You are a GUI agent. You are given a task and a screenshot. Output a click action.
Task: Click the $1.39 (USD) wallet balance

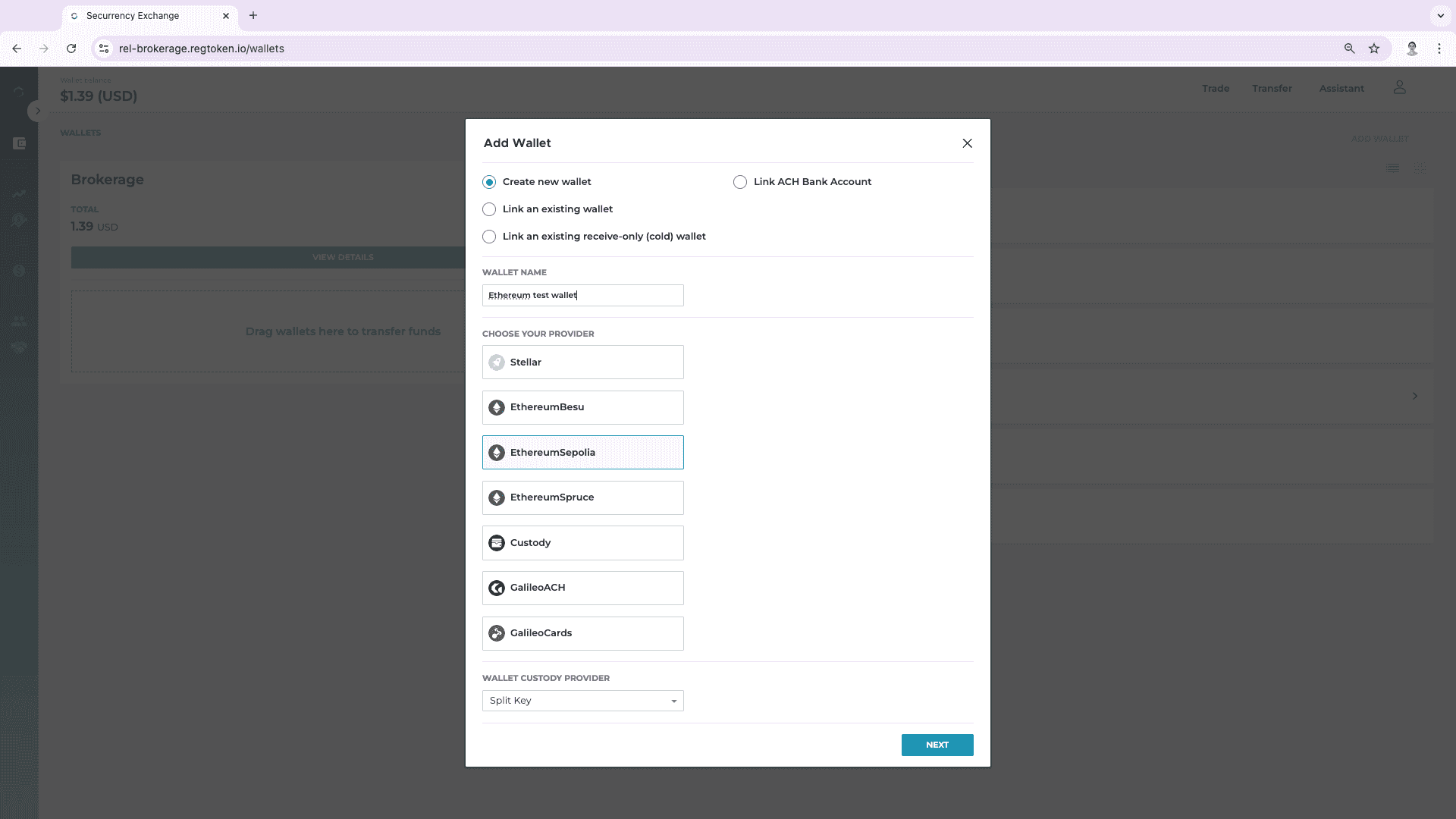point(99,96)
